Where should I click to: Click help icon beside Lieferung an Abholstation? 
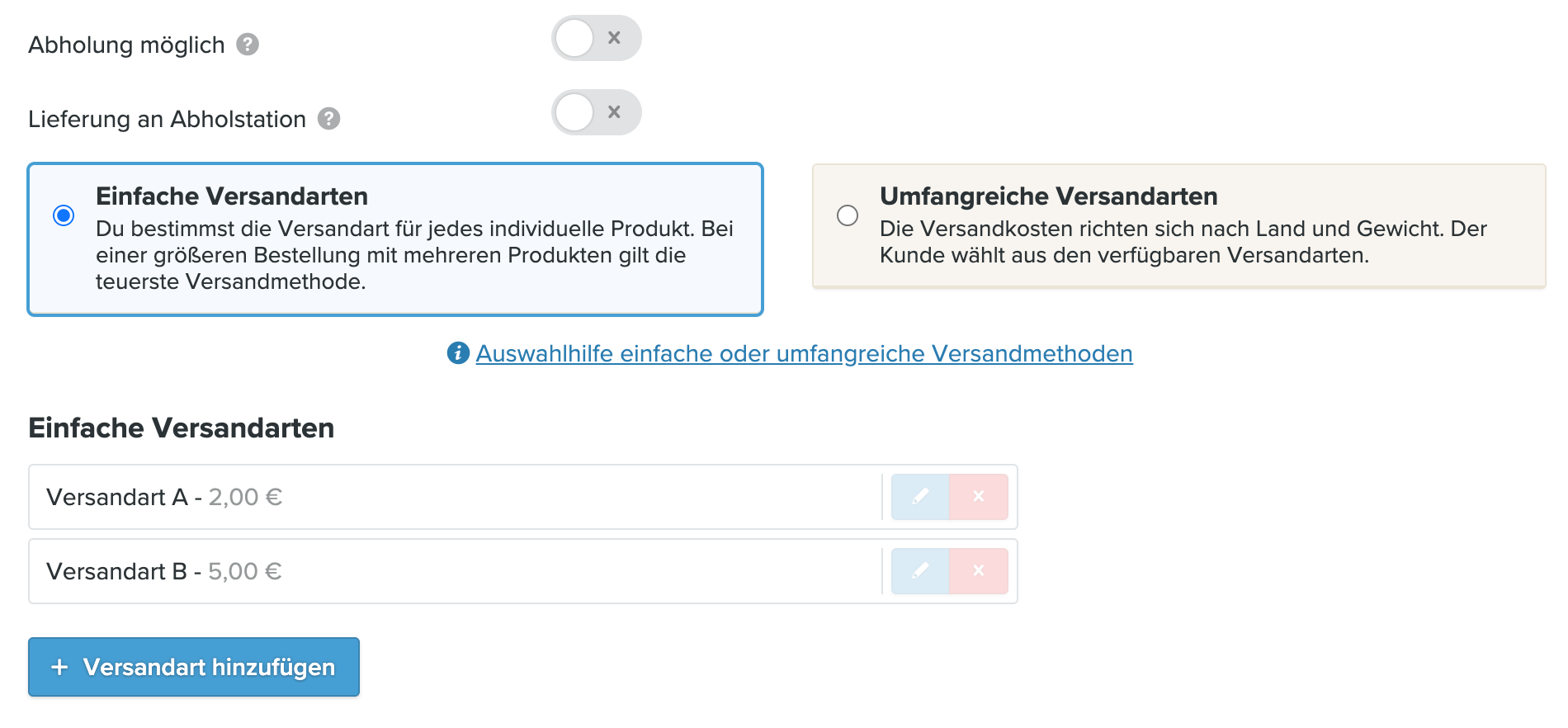[x=329, y=119]
